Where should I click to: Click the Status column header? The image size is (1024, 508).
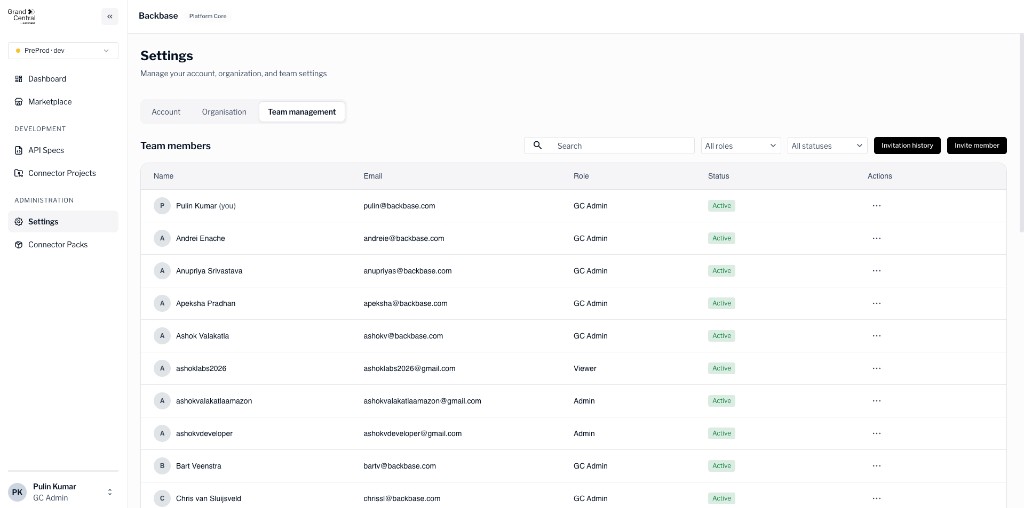pyautogui.click(x=718, y=176)
